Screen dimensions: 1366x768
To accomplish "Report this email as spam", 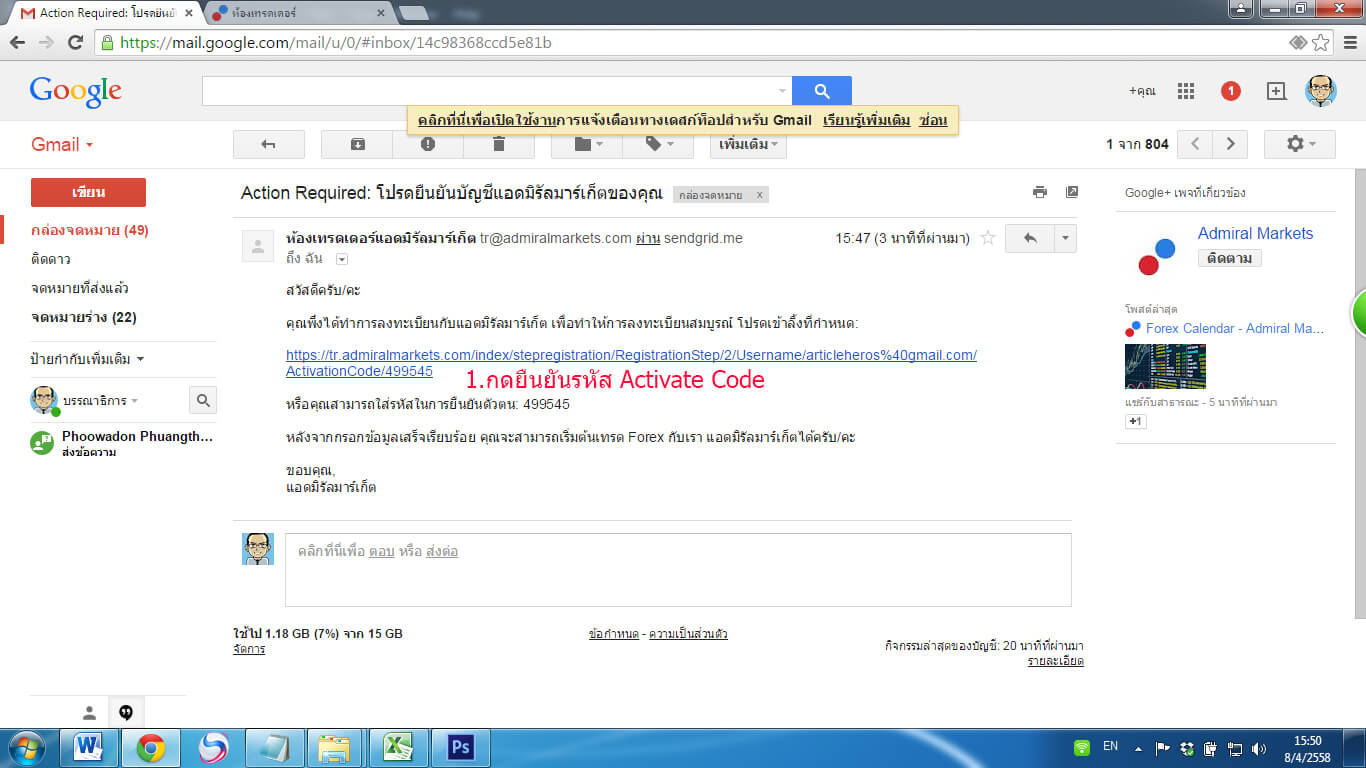I will (428, 144).
